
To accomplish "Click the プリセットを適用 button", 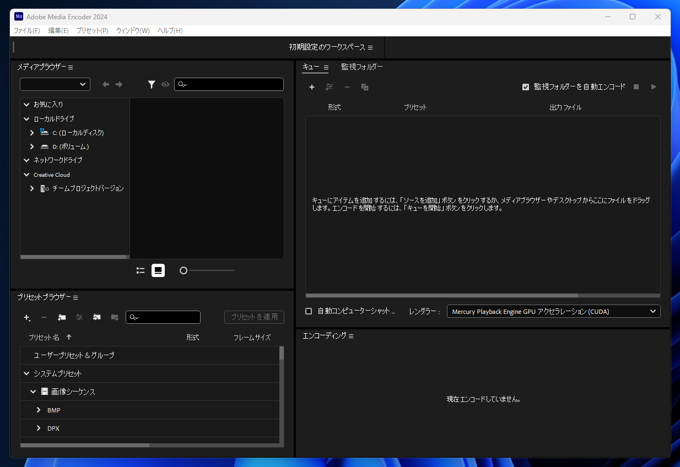I will pos(254,317).
